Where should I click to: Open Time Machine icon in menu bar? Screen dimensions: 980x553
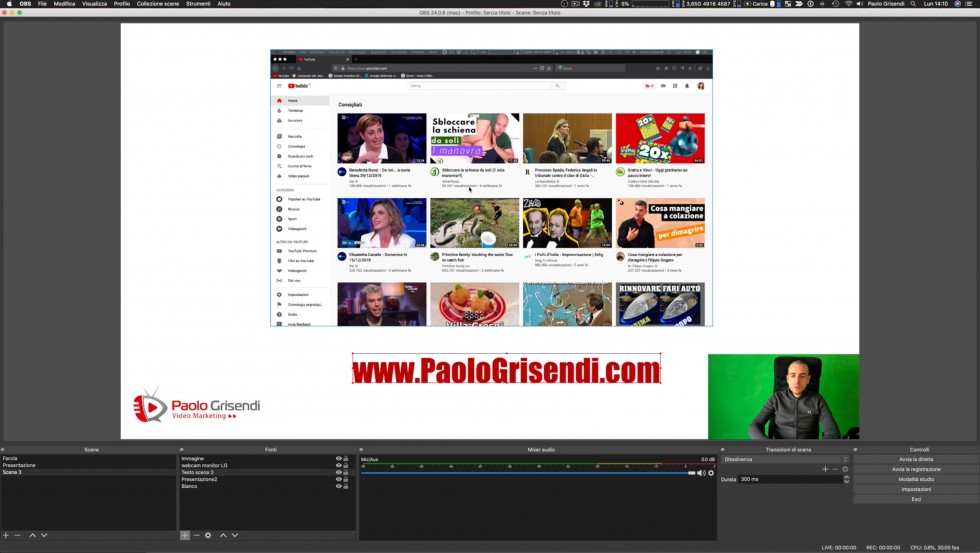coord(835,4)
